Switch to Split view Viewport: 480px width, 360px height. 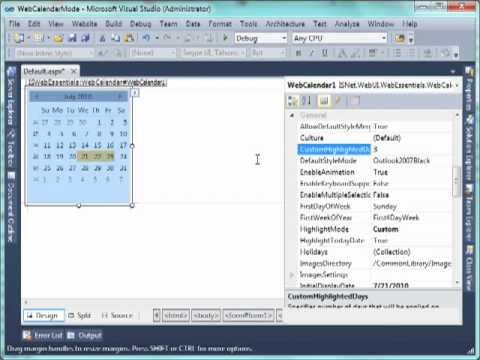tap(79, 315)
